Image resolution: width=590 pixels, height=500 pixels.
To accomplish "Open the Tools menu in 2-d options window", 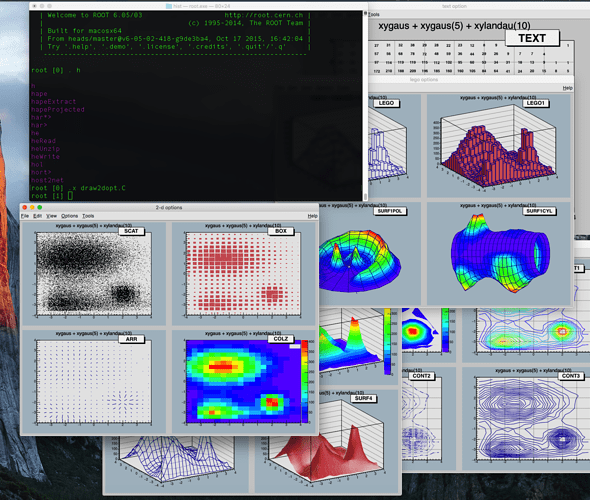I will coord(88,216).
